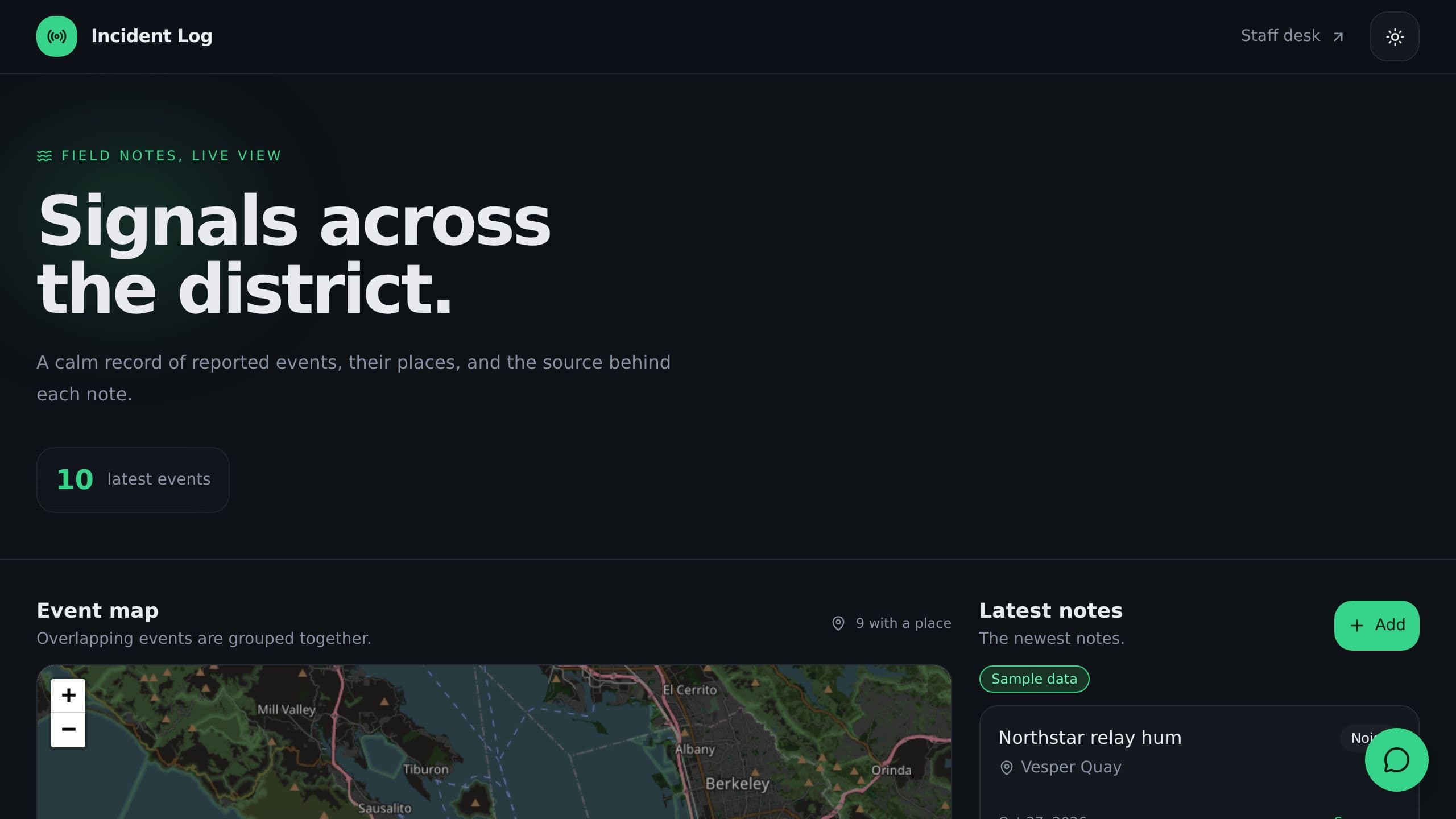Click the Event map heading
1456x819 pixels.
point(98,610)
